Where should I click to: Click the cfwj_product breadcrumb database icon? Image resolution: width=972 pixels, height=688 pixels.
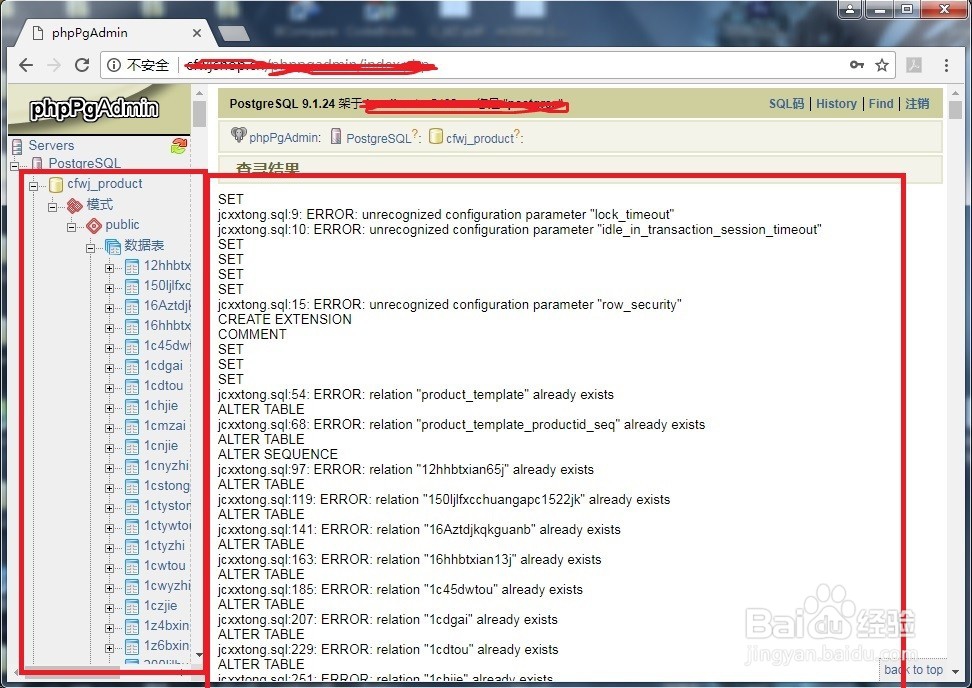436,136
